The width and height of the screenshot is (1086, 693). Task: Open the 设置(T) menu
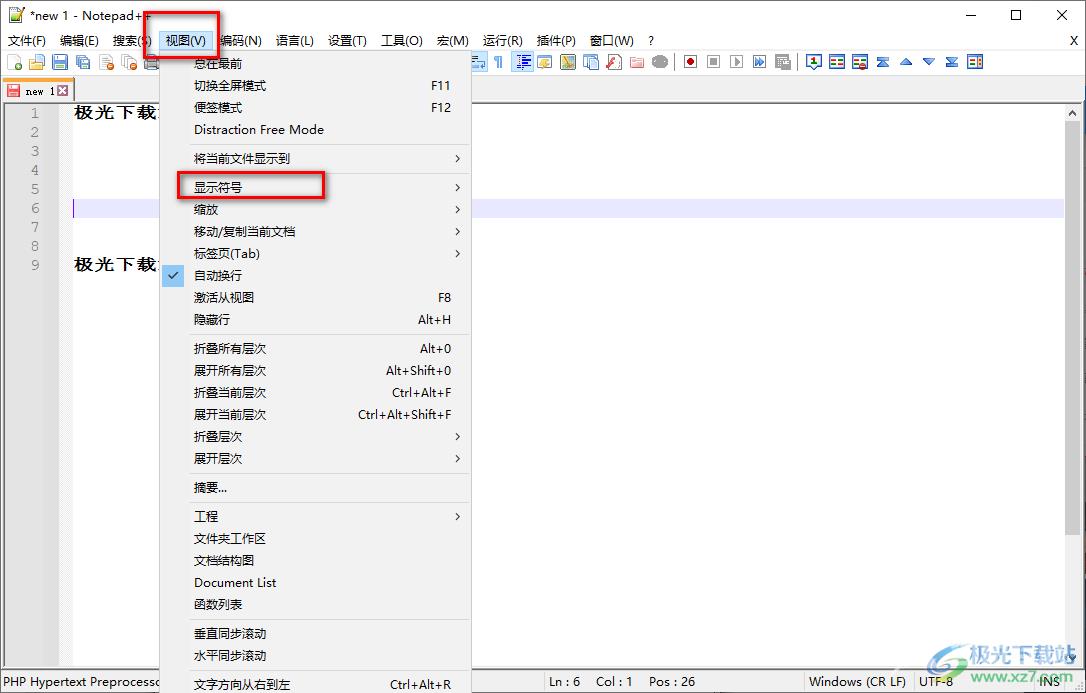(x=347, y=41)
